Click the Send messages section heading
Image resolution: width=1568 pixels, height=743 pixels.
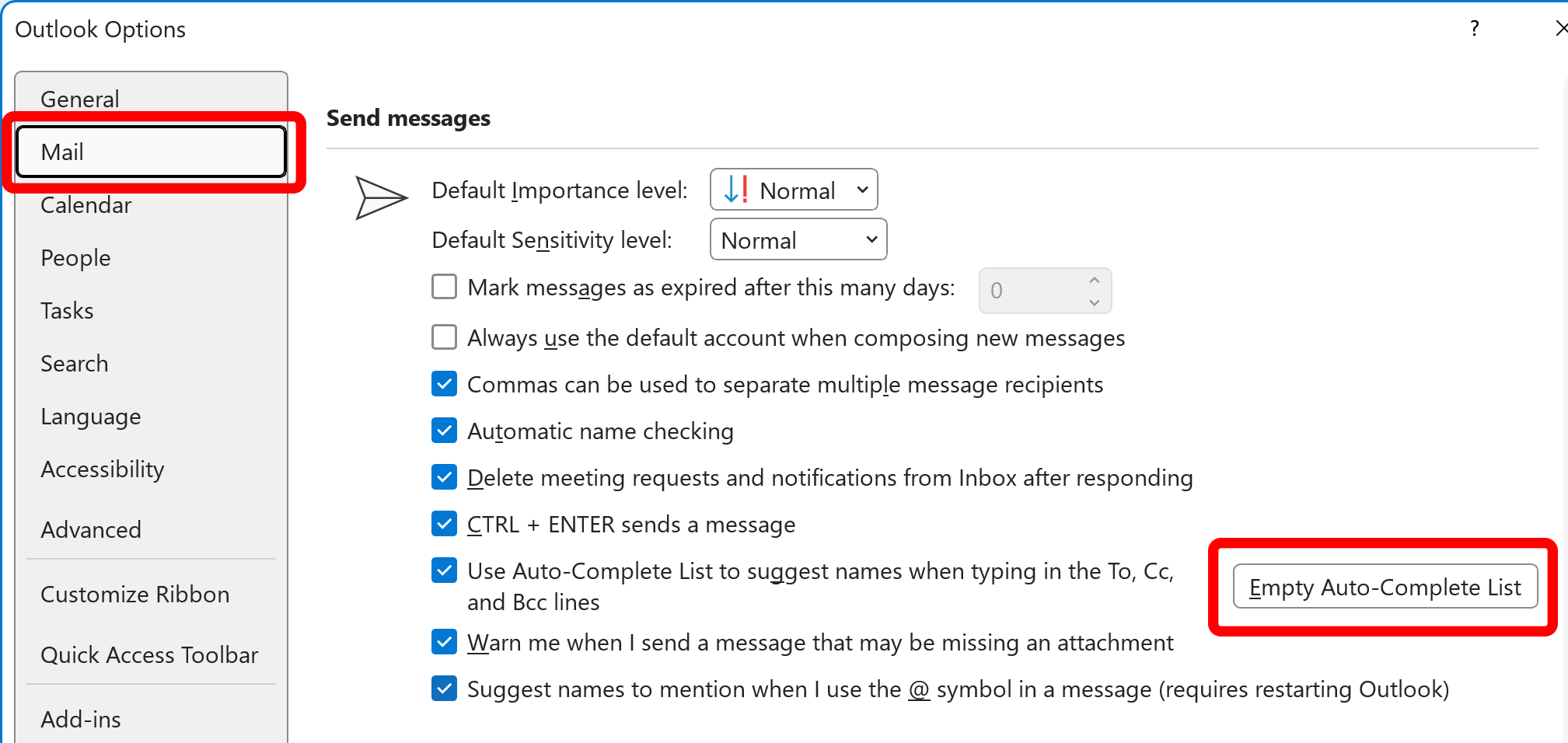(x=408, y=118)
